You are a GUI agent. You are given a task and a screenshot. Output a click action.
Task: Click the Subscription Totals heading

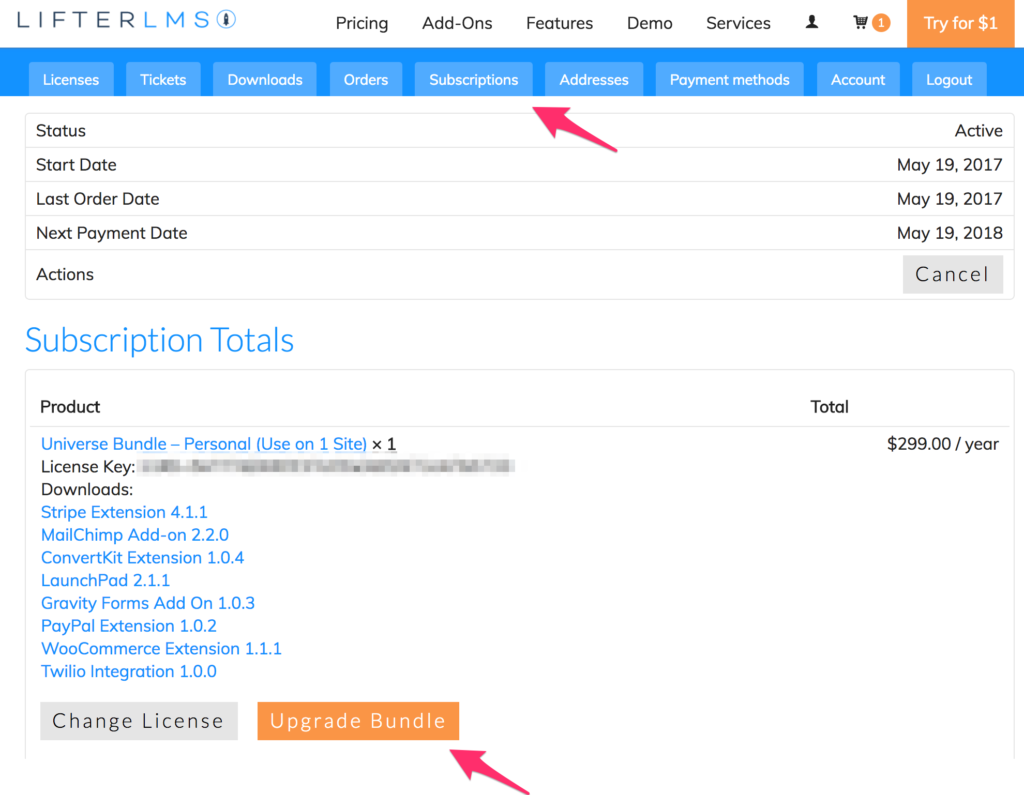pos(159,340)
